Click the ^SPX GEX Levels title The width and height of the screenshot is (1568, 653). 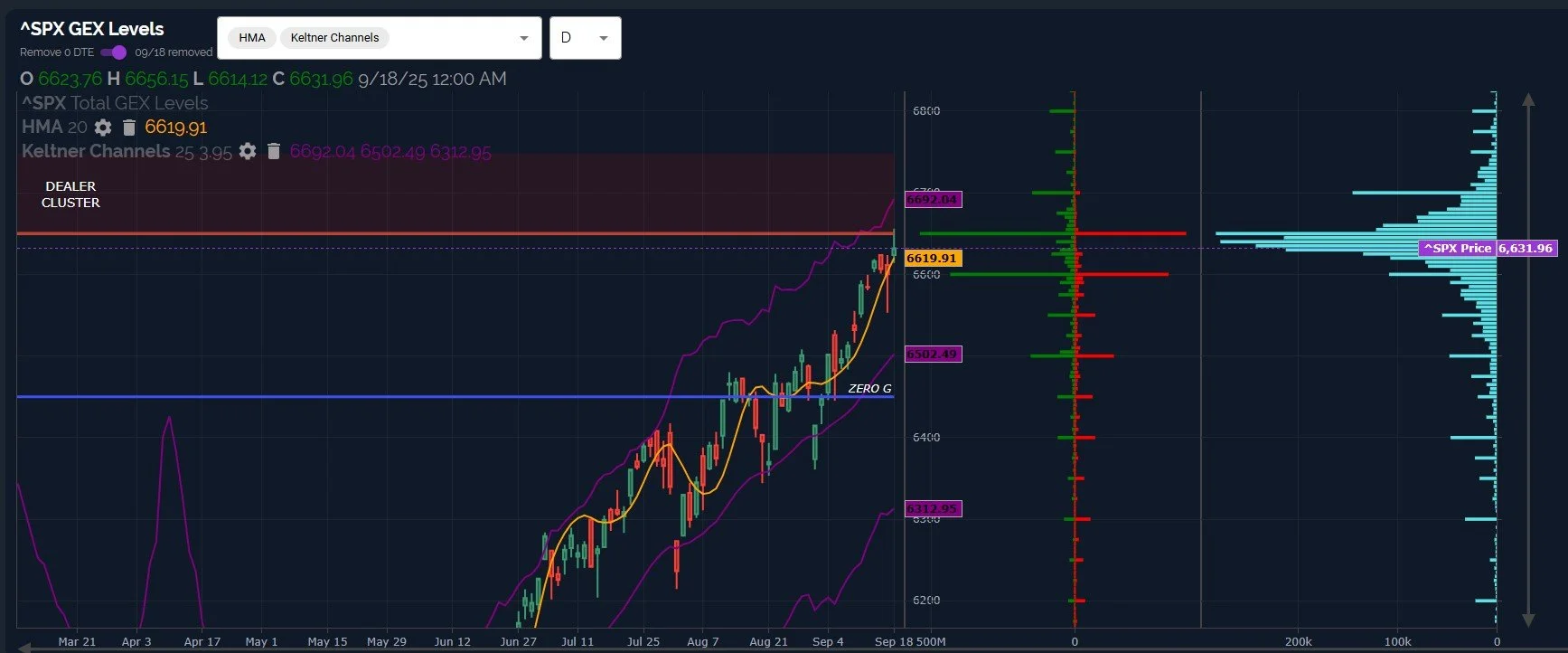pyautogui.click(x=92, y=29)
